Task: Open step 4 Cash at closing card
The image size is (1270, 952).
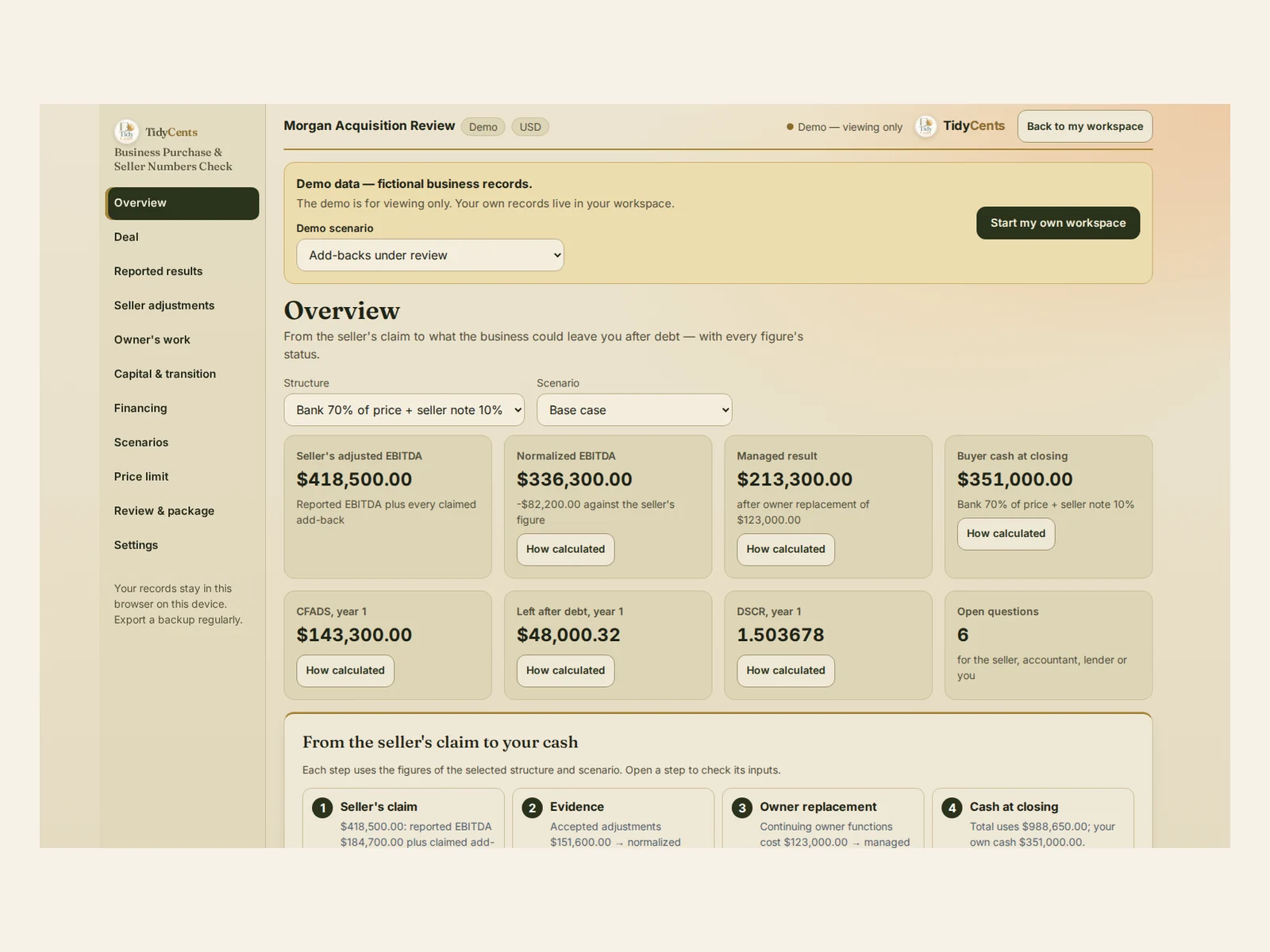Action: click(x=1033, y=819)
